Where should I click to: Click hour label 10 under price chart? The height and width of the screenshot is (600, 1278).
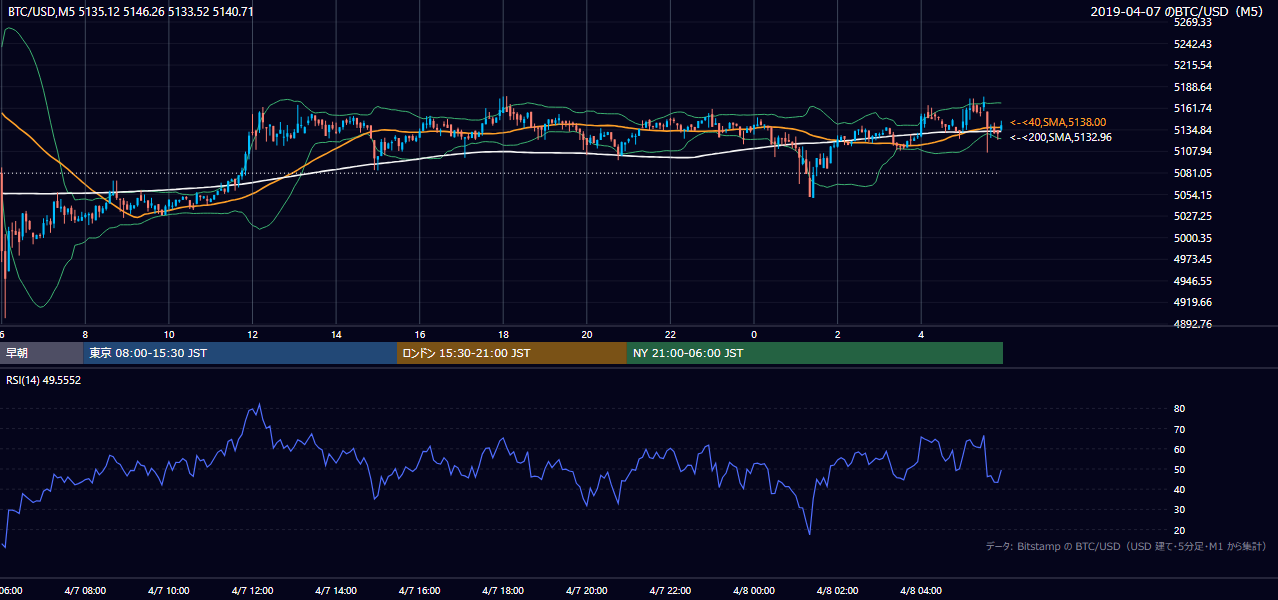[x=169, y=334]
